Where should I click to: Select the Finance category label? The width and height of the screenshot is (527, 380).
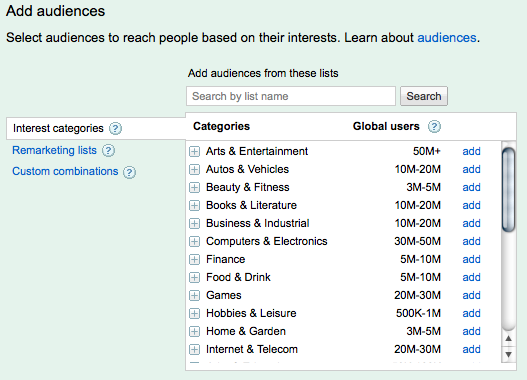[x=226, y=259]
